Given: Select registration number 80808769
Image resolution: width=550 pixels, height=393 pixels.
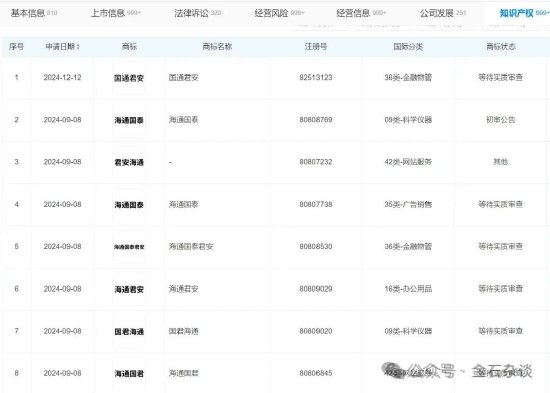Looking at the screenshot, I should [x=316, y=120].
